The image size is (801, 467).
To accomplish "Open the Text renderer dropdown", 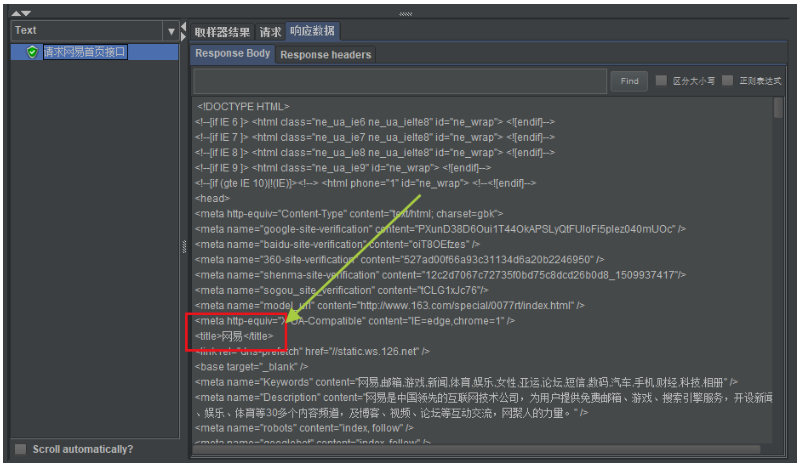I will coord(171,31).
